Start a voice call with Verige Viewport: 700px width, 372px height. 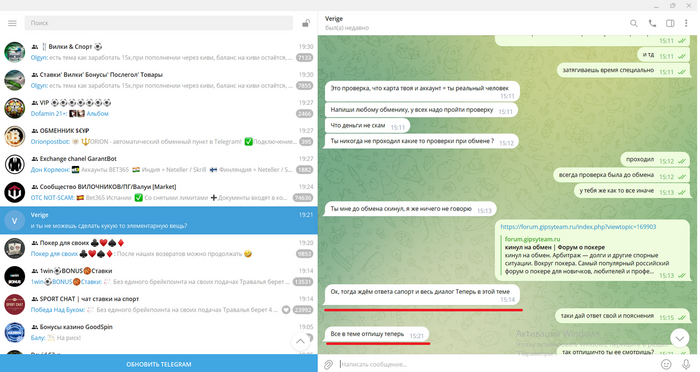652,23
